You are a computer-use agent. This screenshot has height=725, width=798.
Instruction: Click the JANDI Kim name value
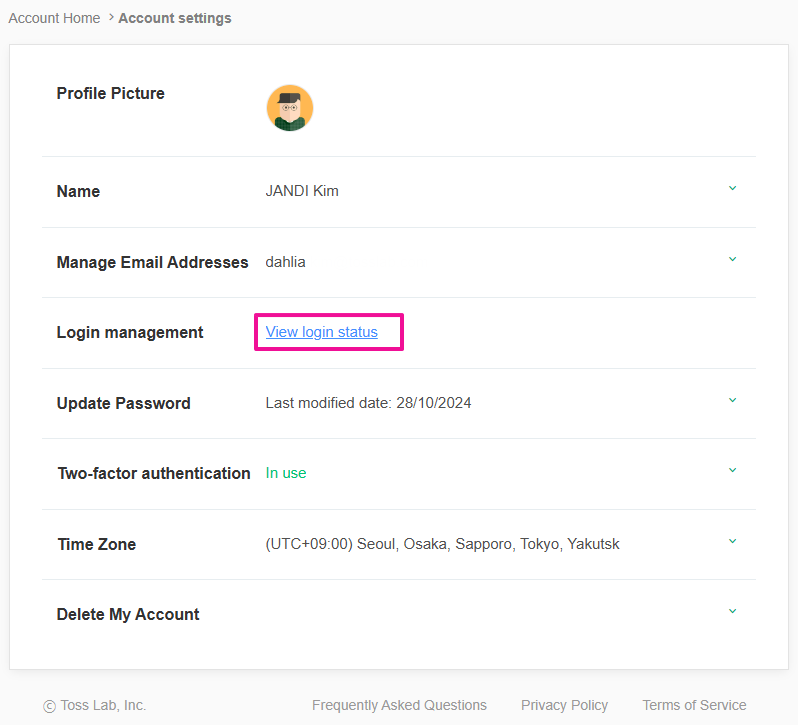click(x=302, y=191)
